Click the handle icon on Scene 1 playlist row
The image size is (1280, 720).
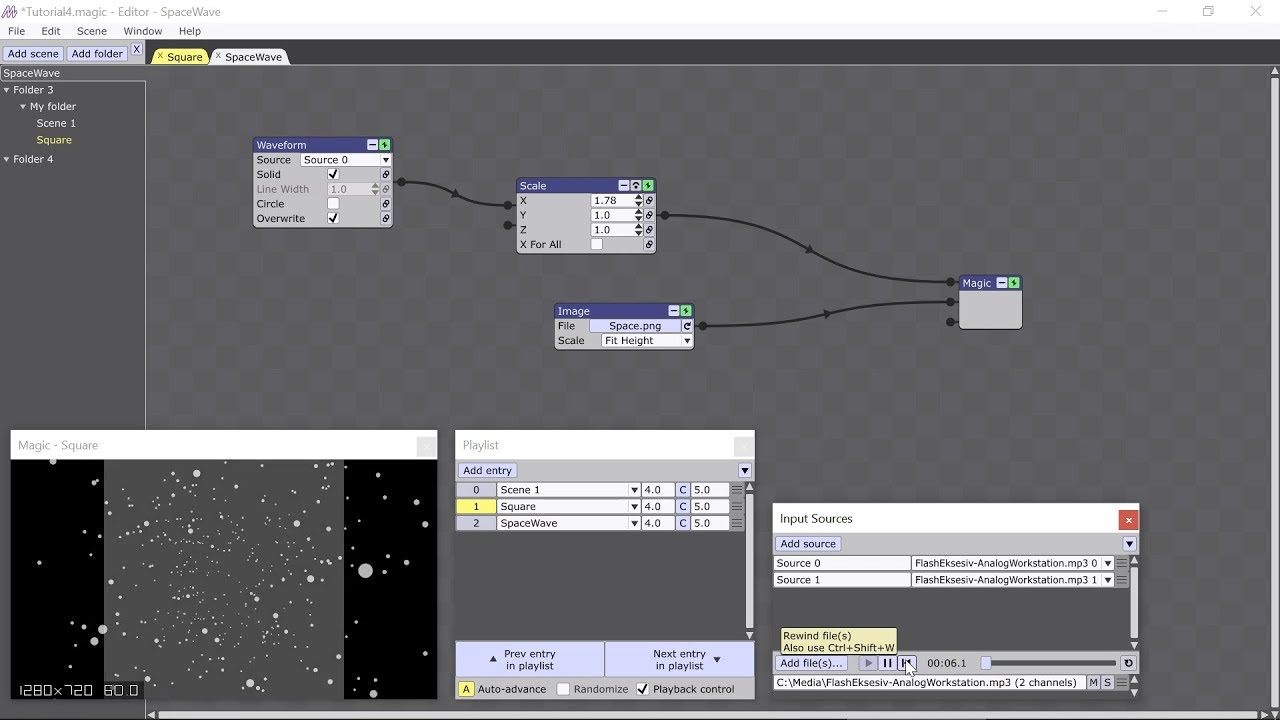tap(737, 490)
